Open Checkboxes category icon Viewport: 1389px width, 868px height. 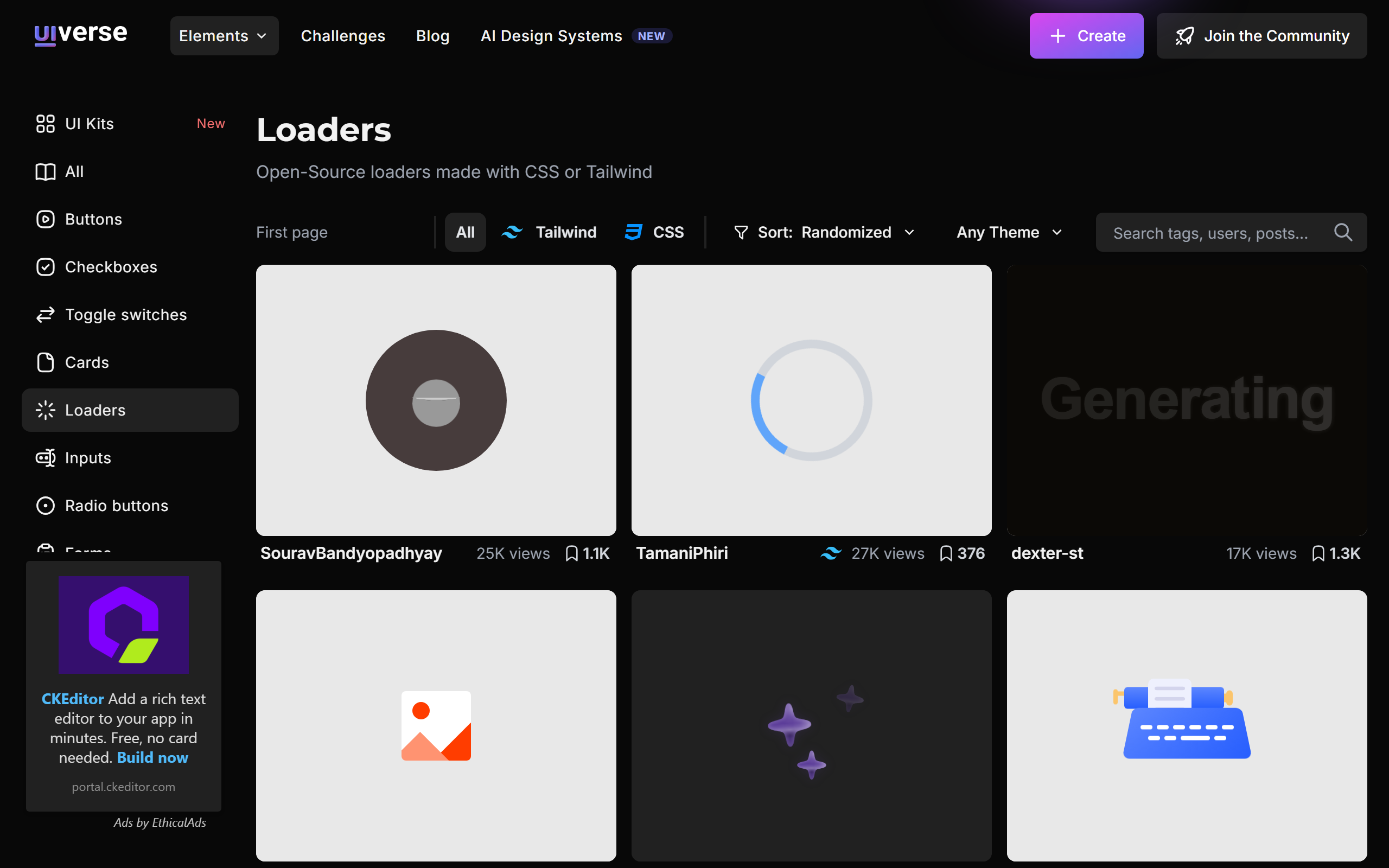(46, 267)
